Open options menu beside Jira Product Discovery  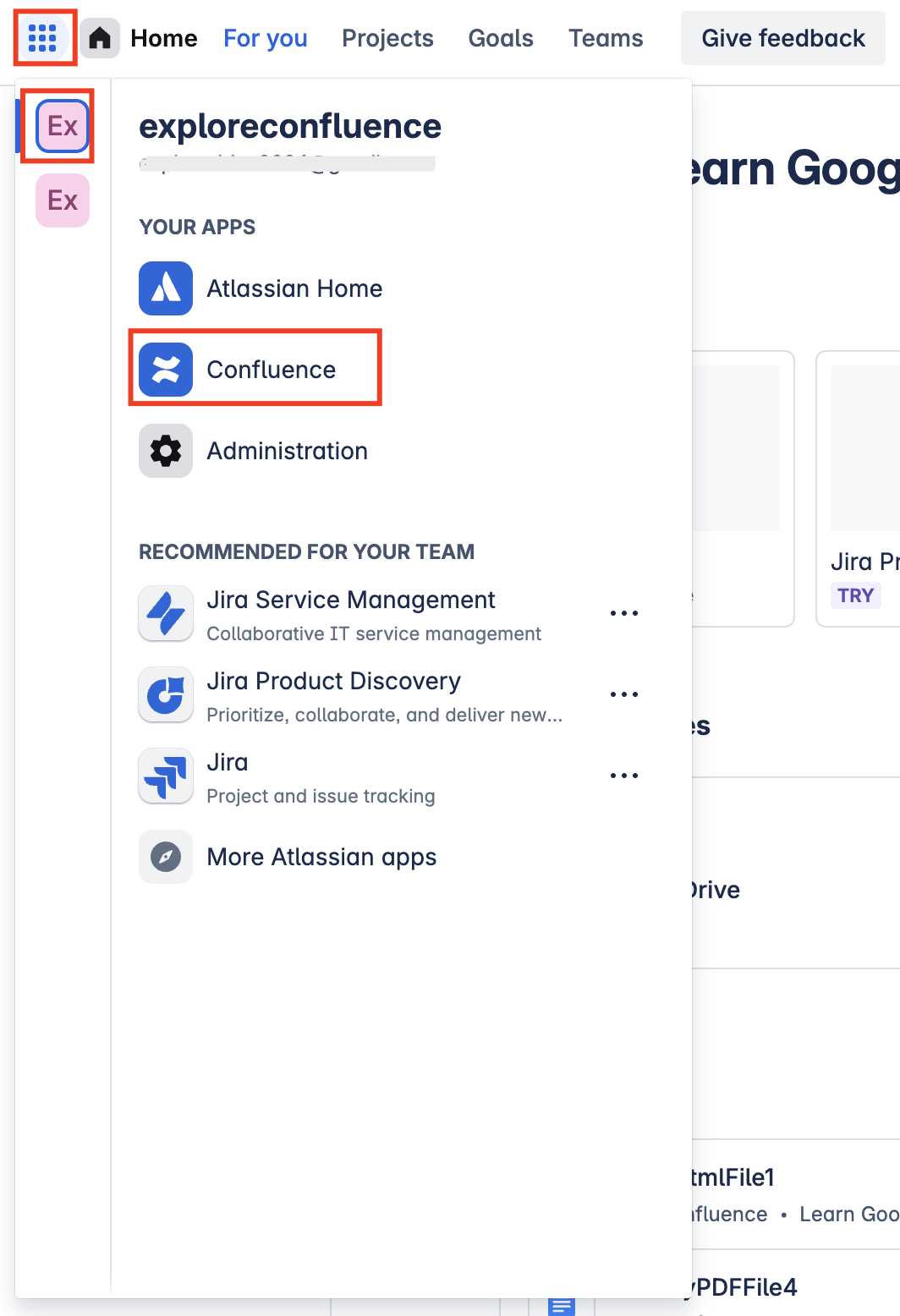tap(624, 694)
